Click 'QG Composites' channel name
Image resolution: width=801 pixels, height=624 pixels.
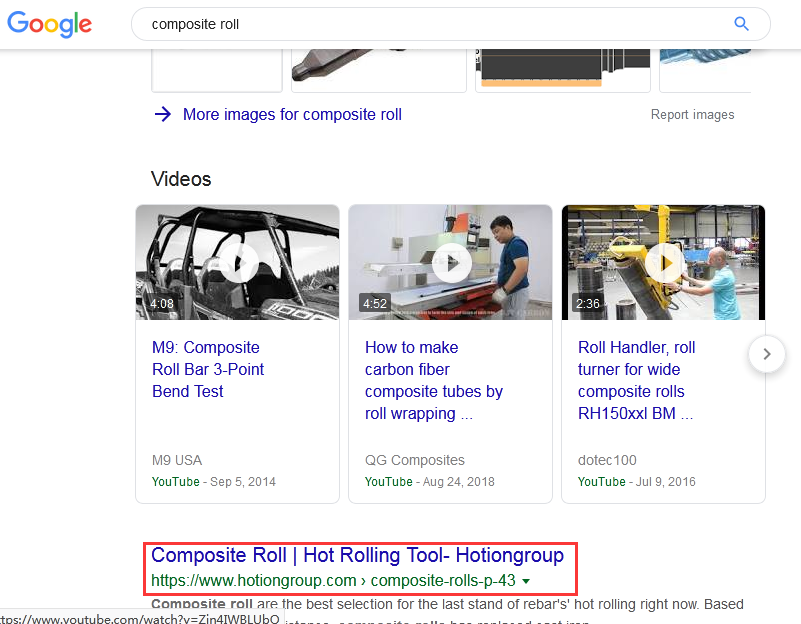(x=415, y=460)
